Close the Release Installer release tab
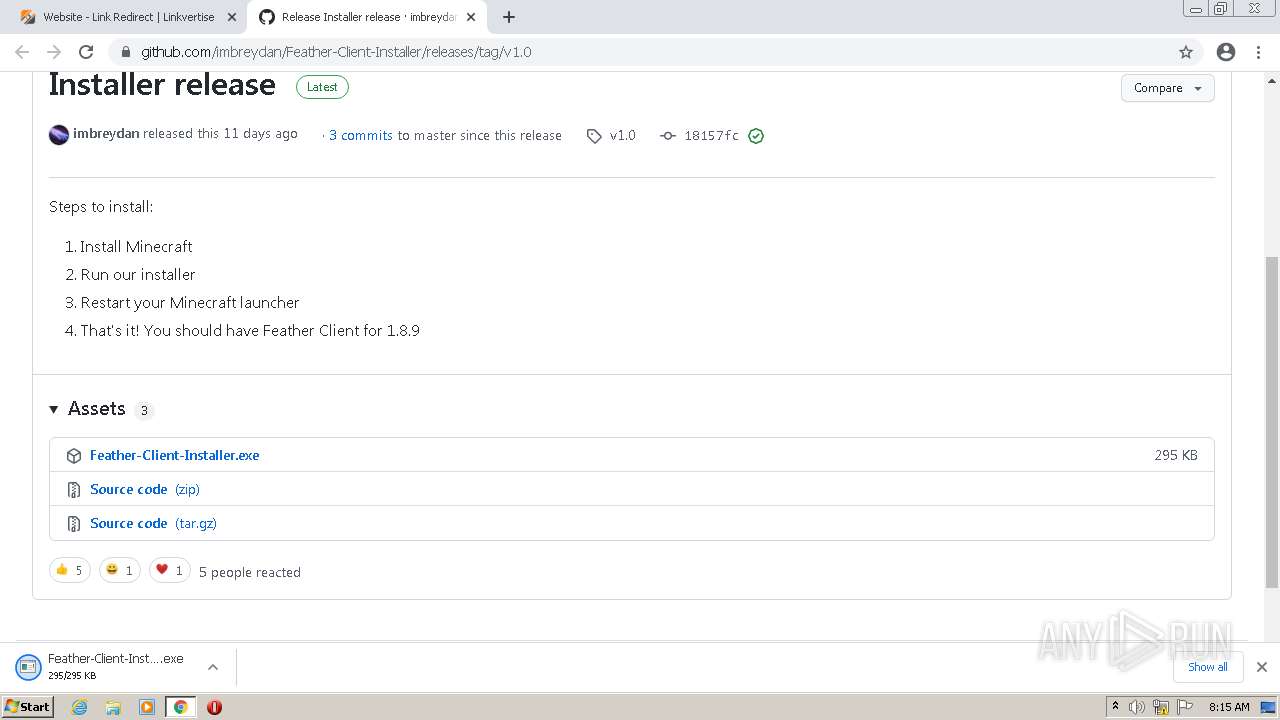Viewport: 1280px width, 720px height. [x=471, y=17]
